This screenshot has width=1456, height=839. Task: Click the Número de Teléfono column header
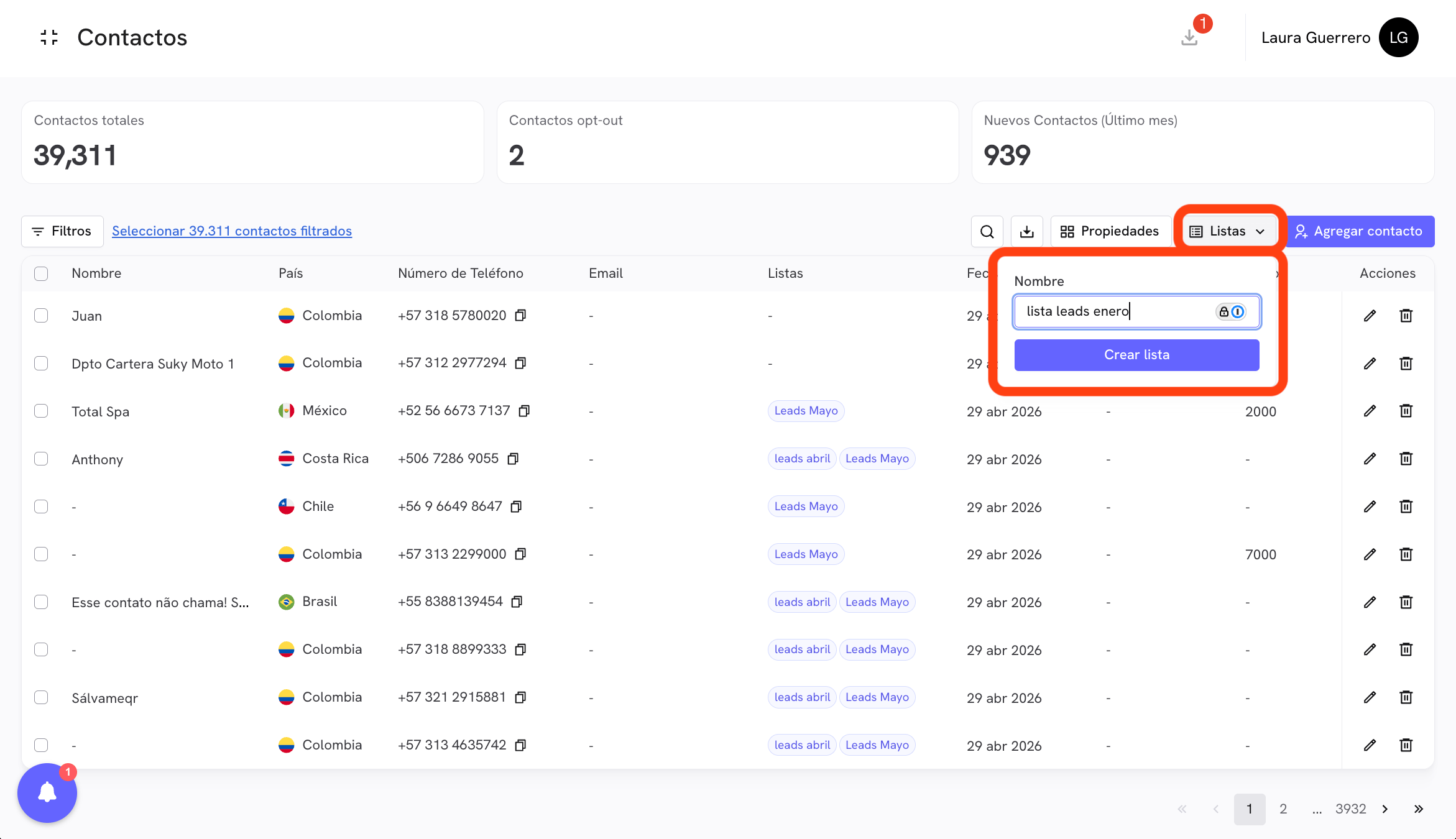pos(461,273)
